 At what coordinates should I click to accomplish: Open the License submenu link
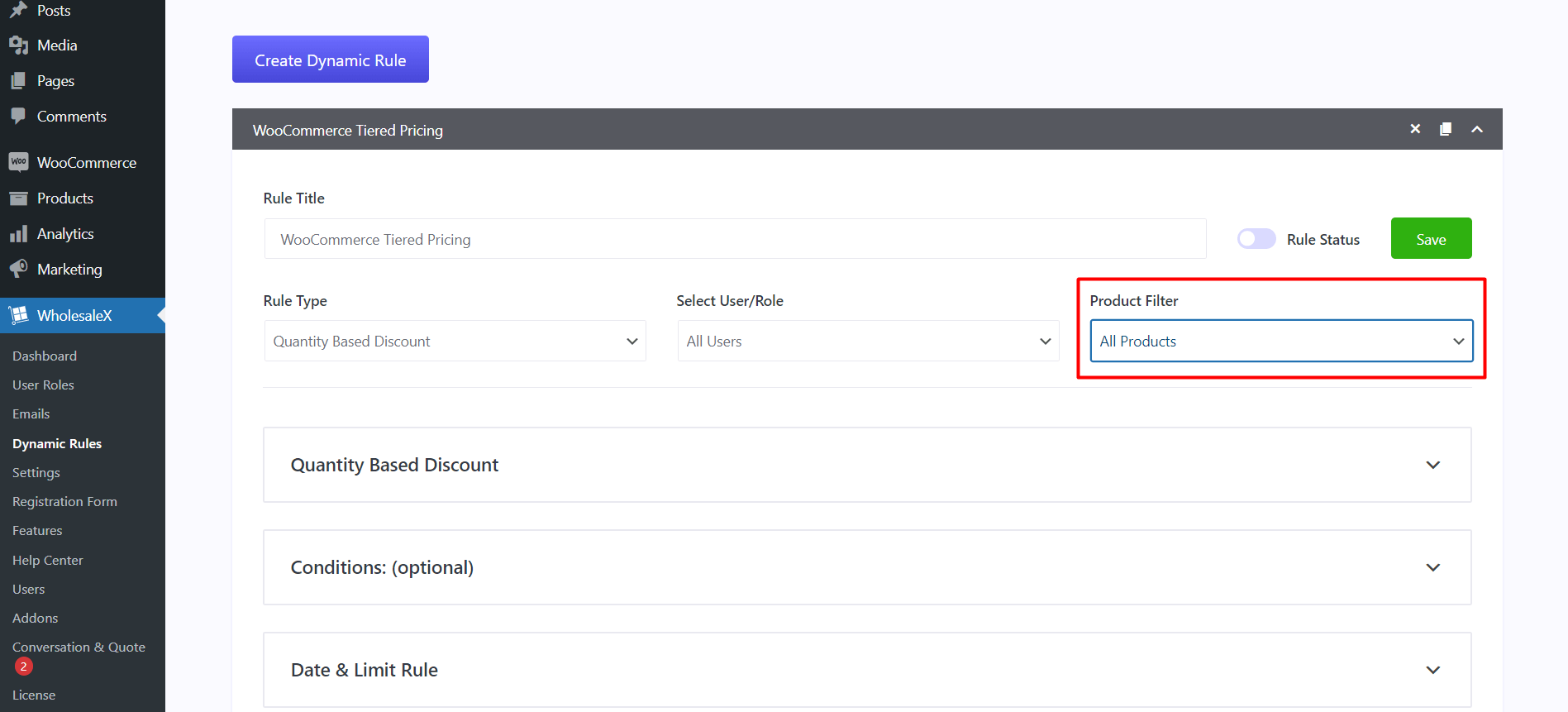34,695
